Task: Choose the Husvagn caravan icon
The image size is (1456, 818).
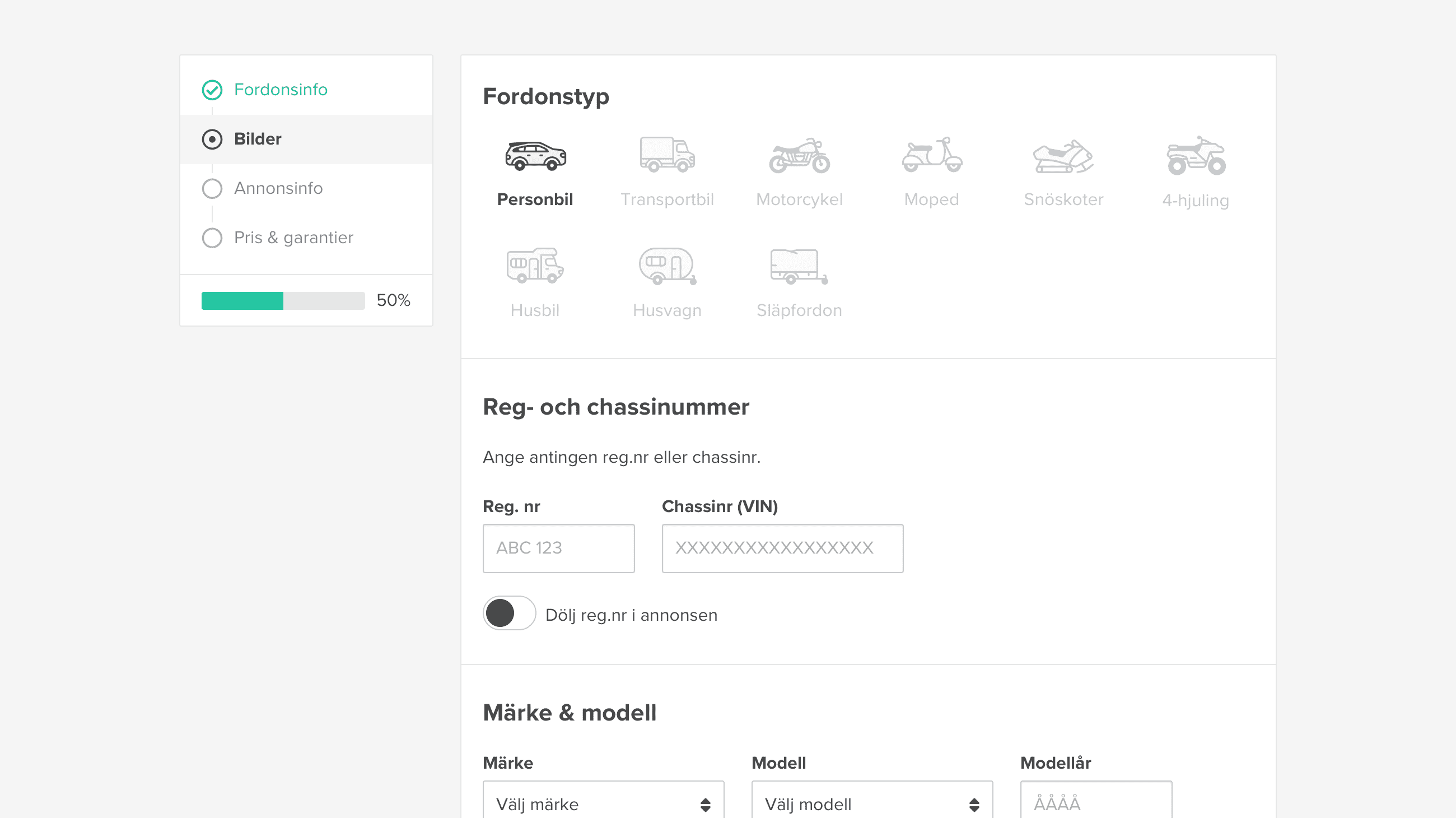Action: pos(667,266)
